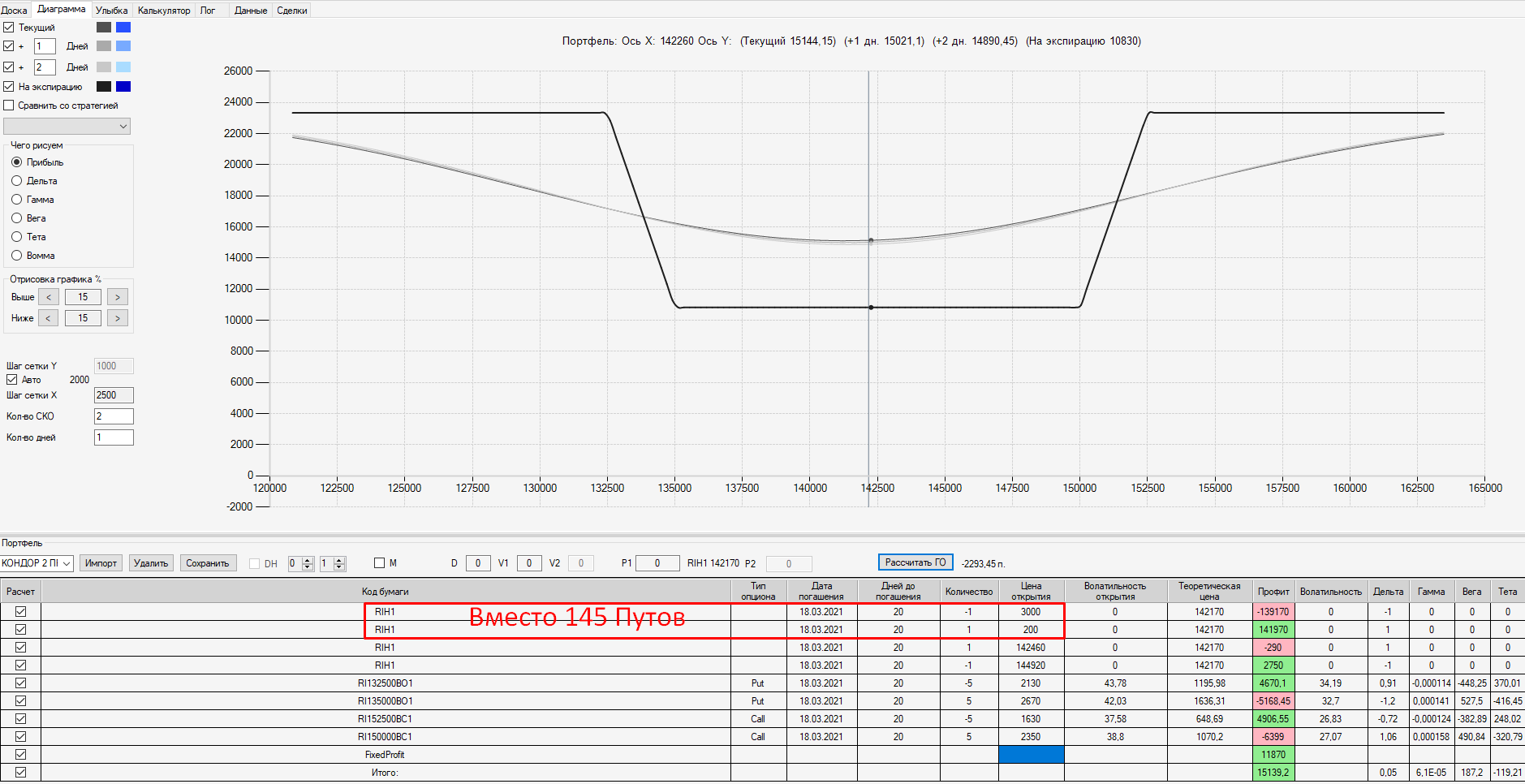Open the Калькулятор tab
Screen dimensions: 1525x784
(x=164, y=11)
